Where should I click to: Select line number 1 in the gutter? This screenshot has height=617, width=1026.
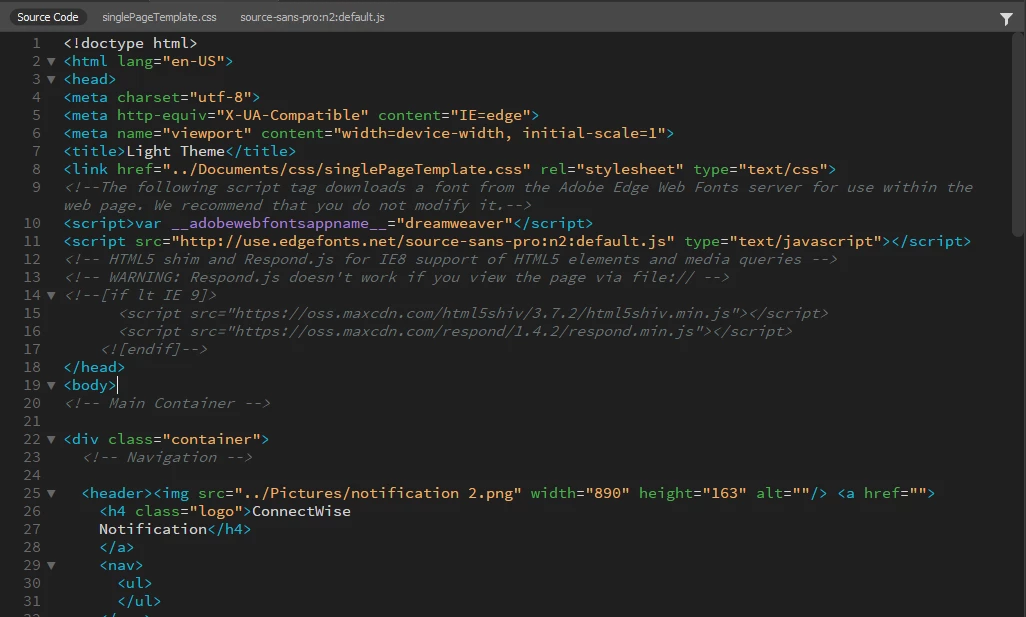(x=37, y=43)
